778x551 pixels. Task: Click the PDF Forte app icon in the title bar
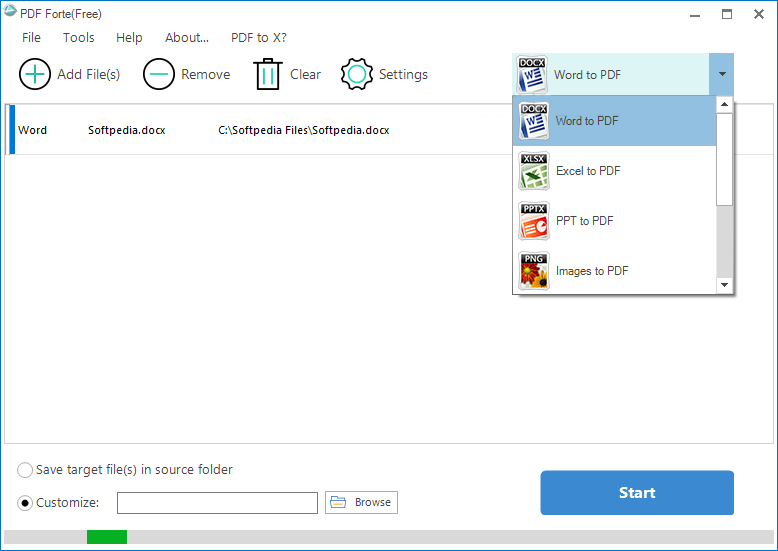(10, 11)
